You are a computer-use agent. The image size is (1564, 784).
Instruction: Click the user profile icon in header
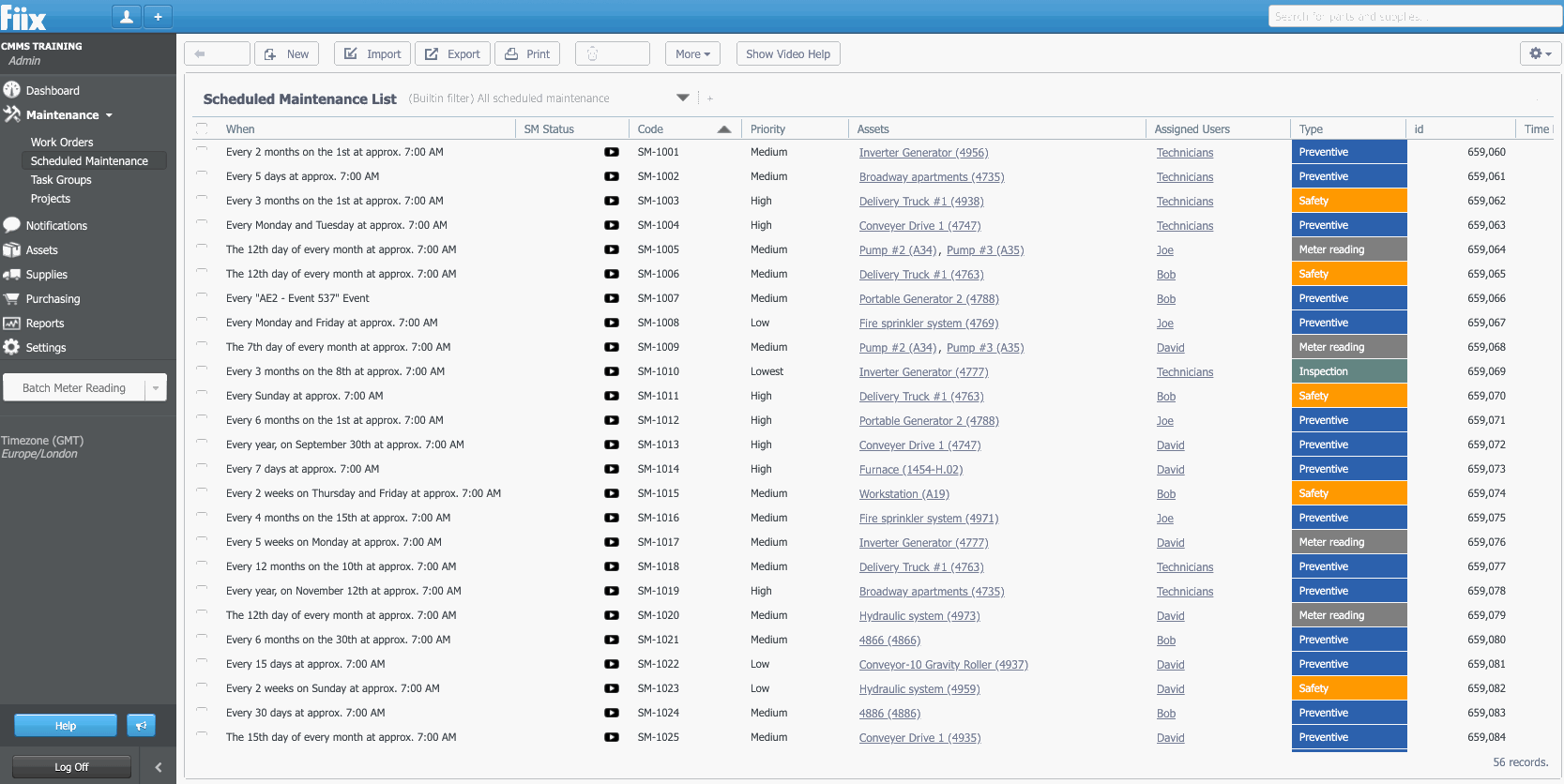(x=127, y=16)
